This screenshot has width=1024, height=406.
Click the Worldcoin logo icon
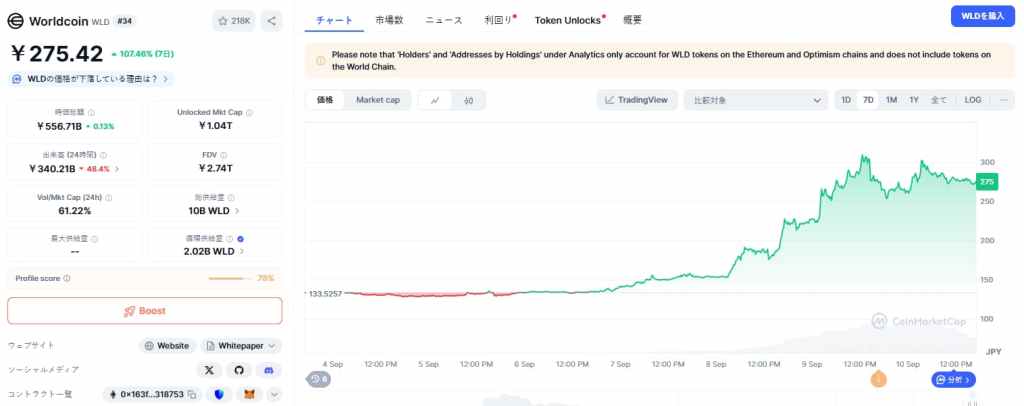coord(16,21)
